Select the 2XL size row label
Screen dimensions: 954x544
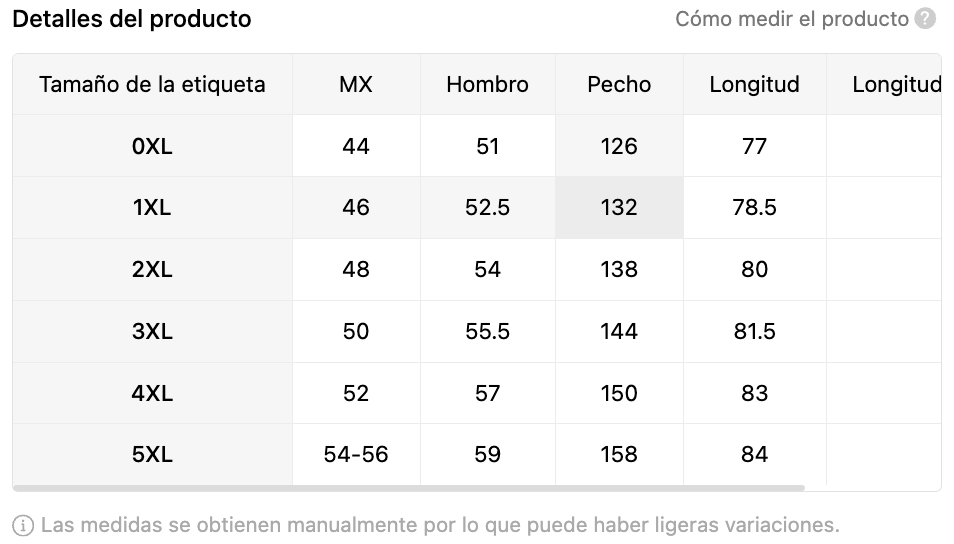pos(152,270)
